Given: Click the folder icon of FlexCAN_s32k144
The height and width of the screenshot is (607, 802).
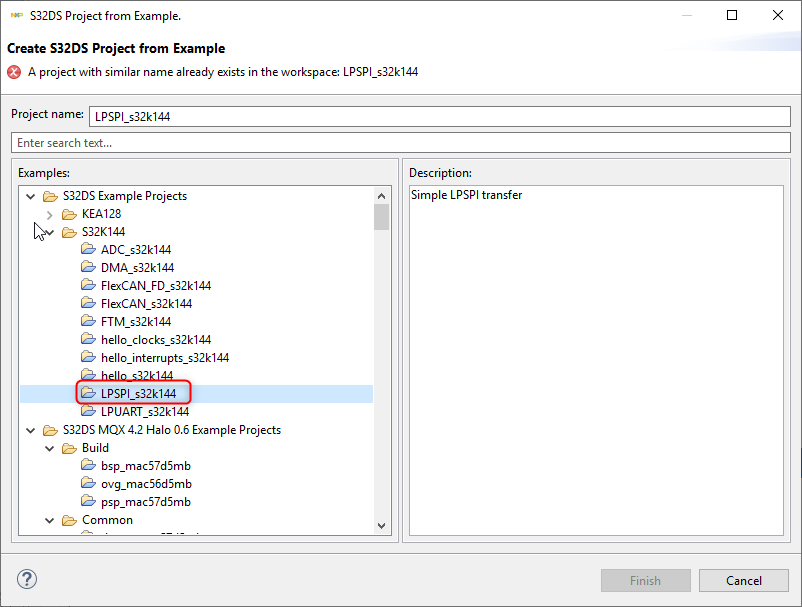Looking at the screenshot, I should pos(88,303).
